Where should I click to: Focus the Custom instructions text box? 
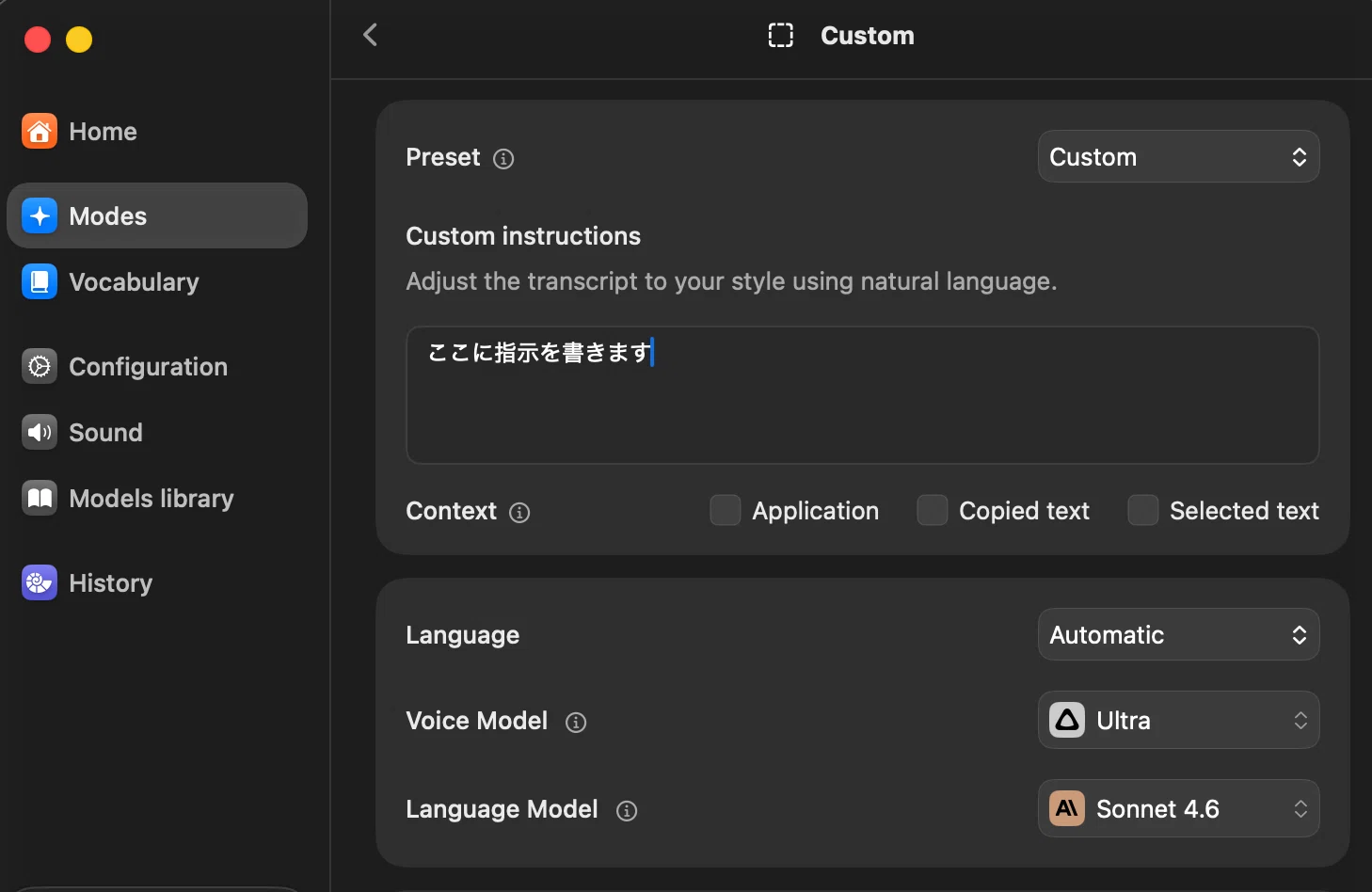862,395
